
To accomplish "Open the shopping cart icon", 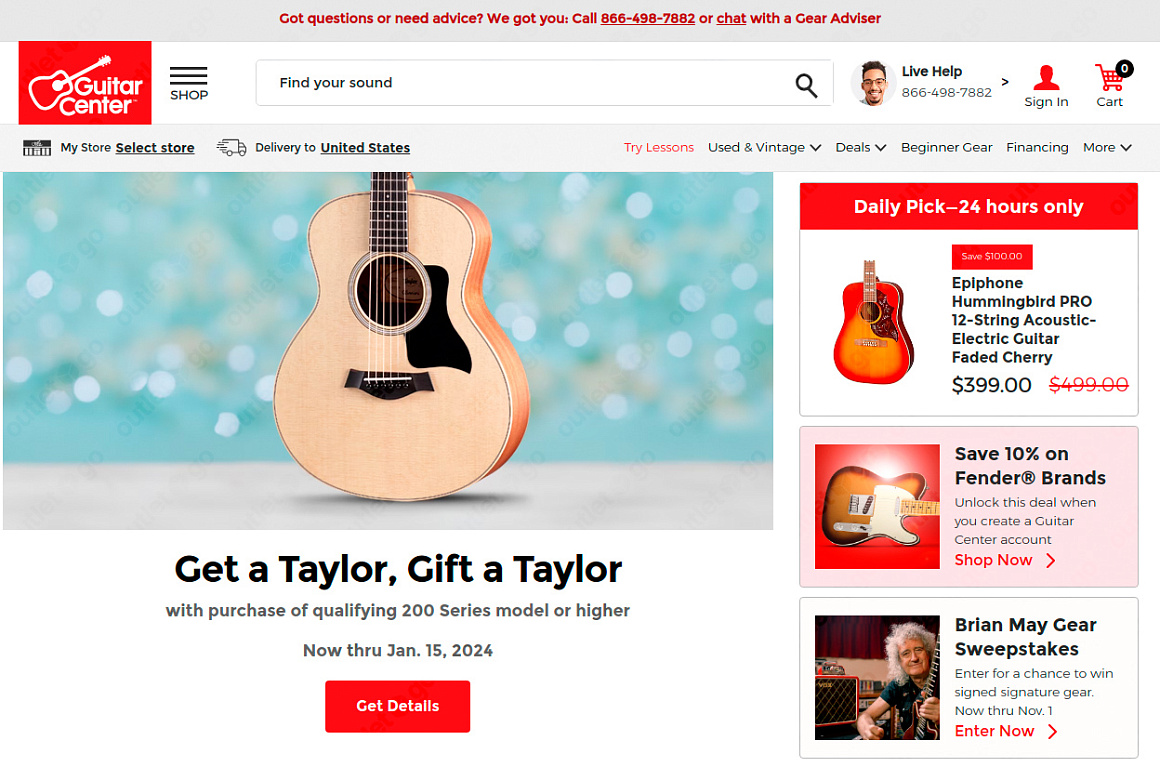I will (1111, 76).
